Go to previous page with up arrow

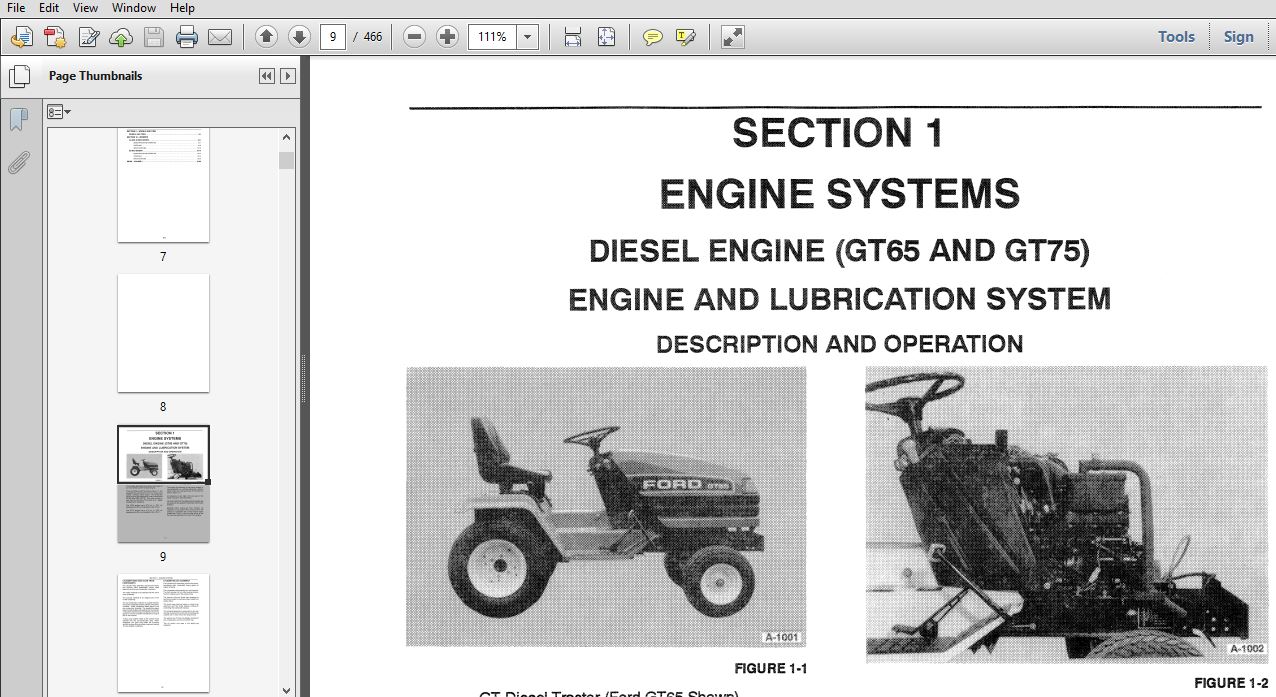(266, 37)
